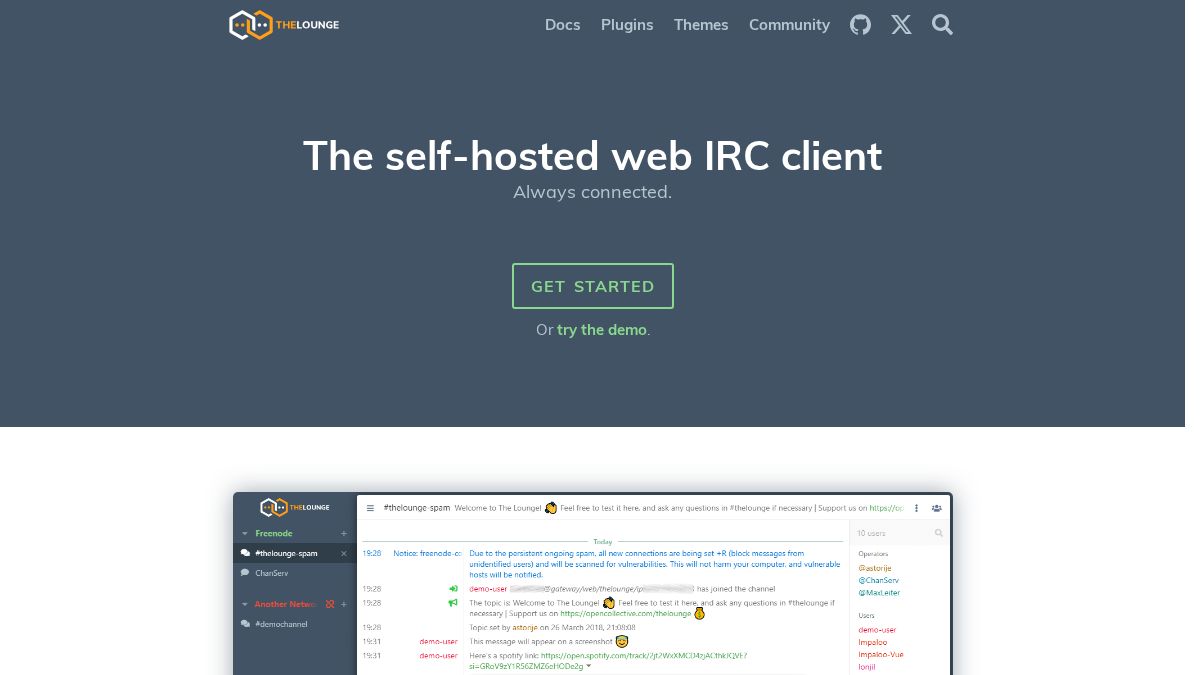Click the green join arrow icon in chat
The image size is (1200, 675).
coord(453,589)
